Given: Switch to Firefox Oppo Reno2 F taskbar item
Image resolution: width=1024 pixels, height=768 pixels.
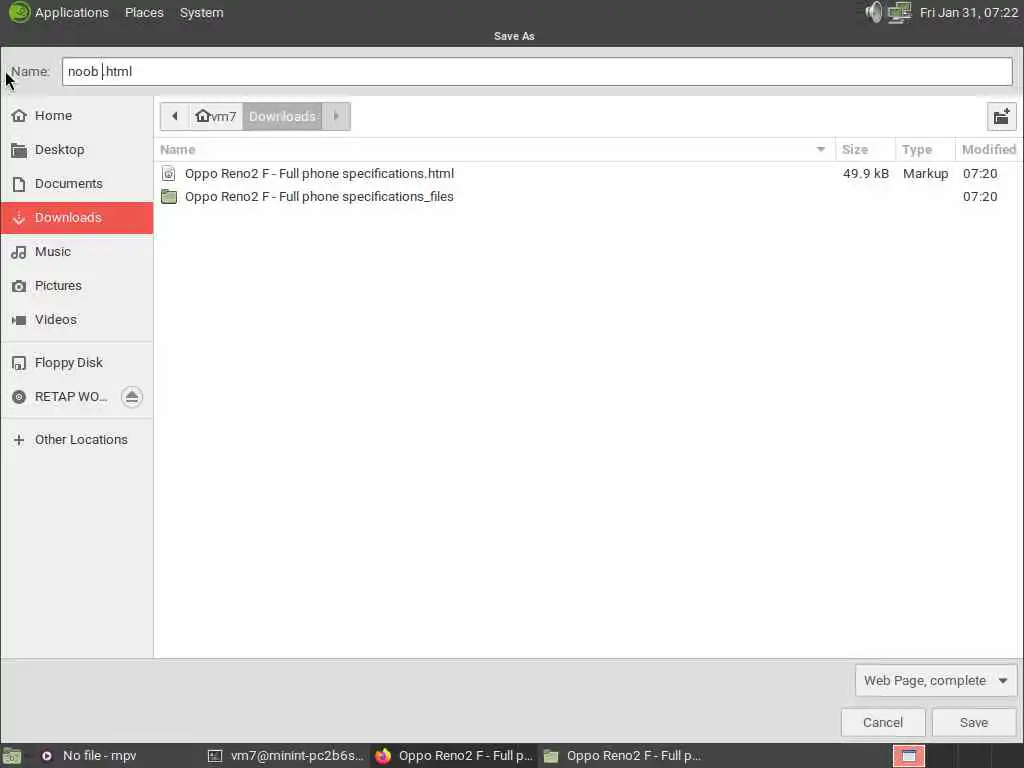Looking at the screenshot, I should pyautogui.click(x=455, y=756).
